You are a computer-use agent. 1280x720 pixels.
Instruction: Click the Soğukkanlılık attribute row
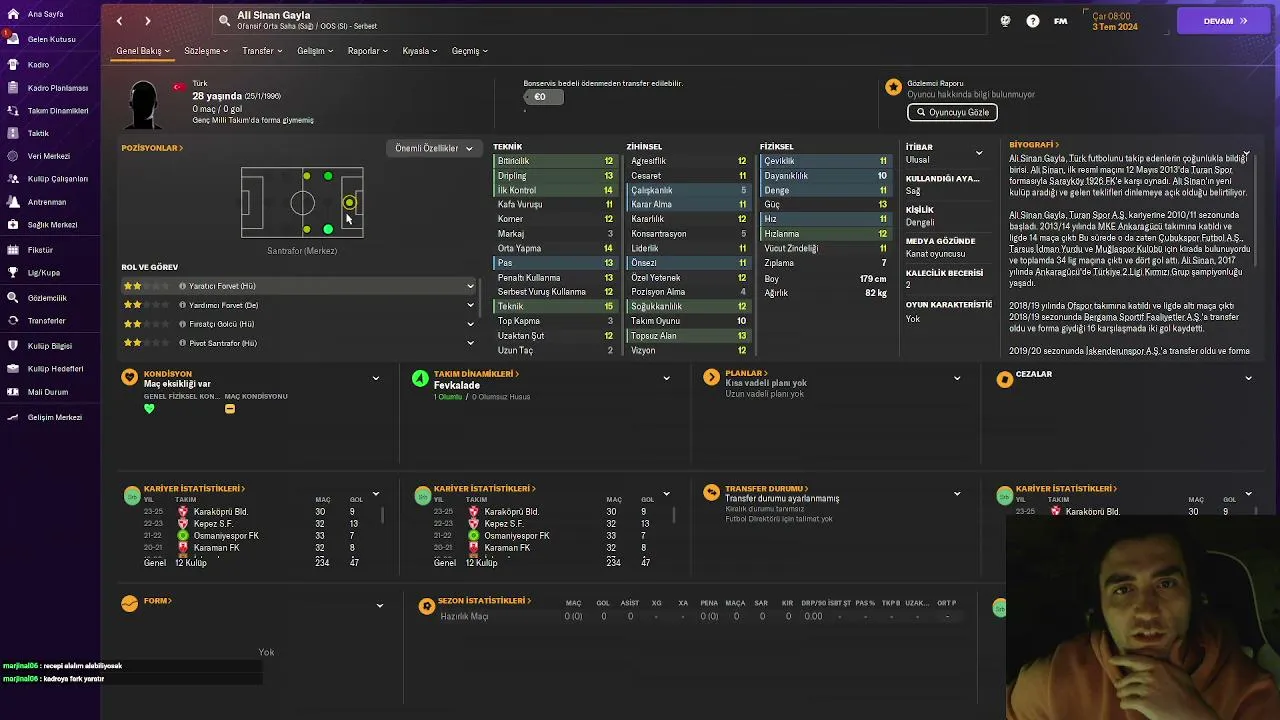(688, 307)
